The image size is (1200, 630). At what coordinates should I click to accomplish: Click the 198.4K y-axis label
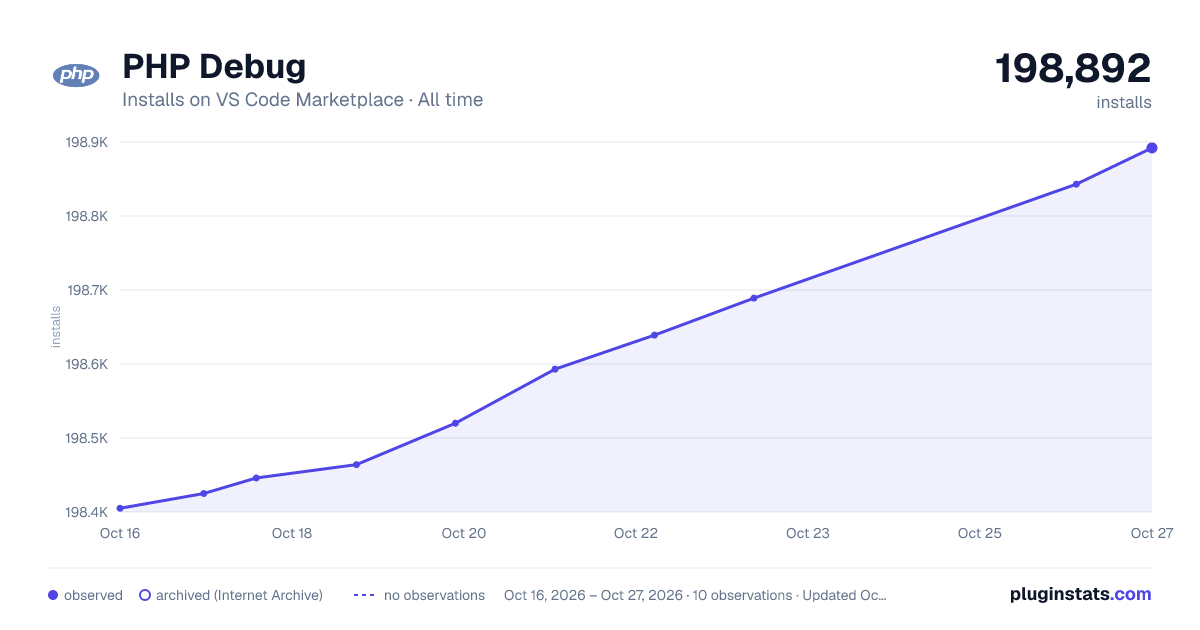(87, 512)
